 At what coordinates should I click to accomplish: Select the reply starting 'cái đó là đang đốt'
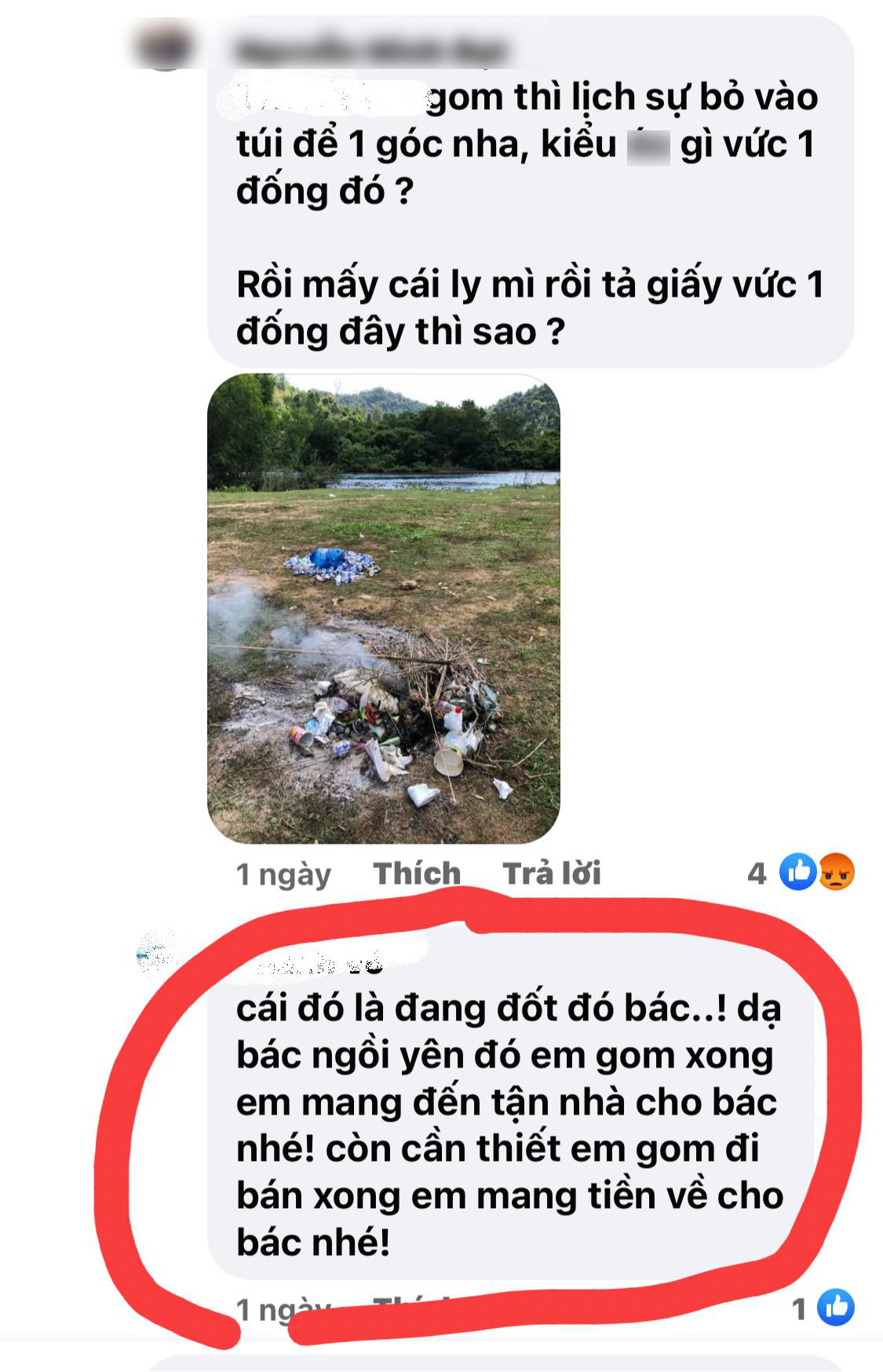coord(510,1125)
